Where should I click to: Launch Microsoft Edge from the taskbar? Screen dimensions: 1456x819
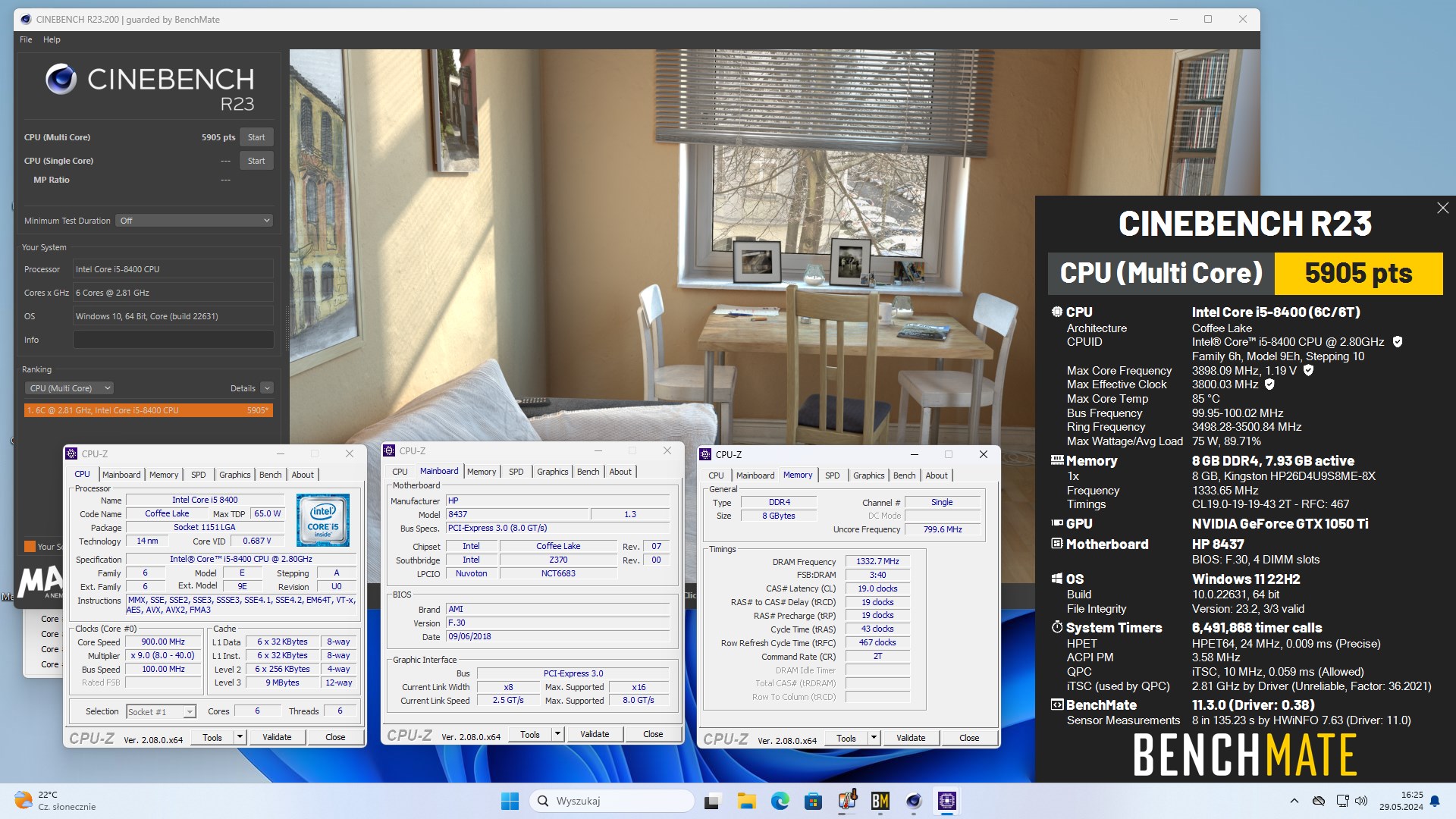780,801
